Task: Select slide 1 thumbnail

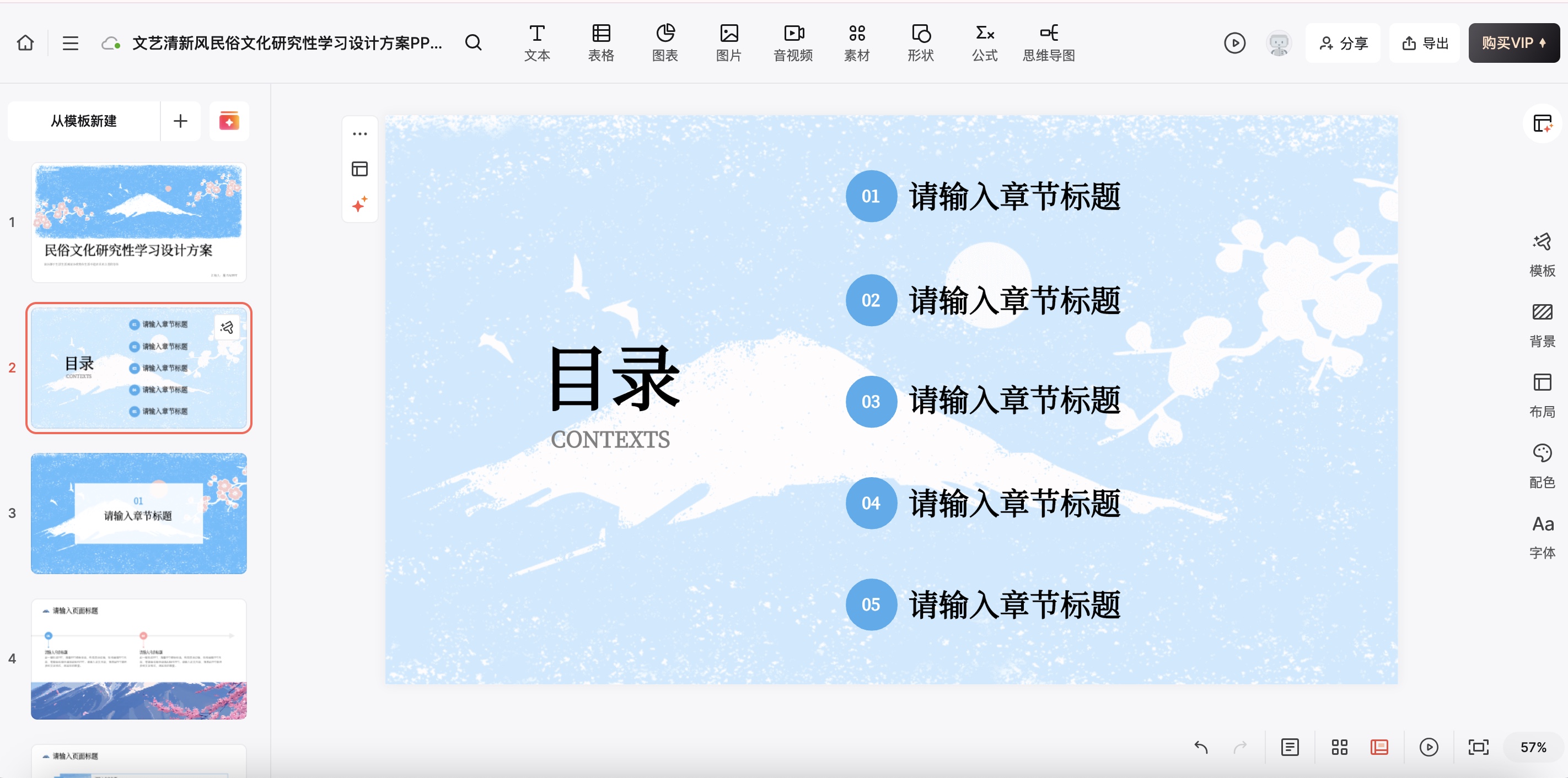Action: coord(139,222)
